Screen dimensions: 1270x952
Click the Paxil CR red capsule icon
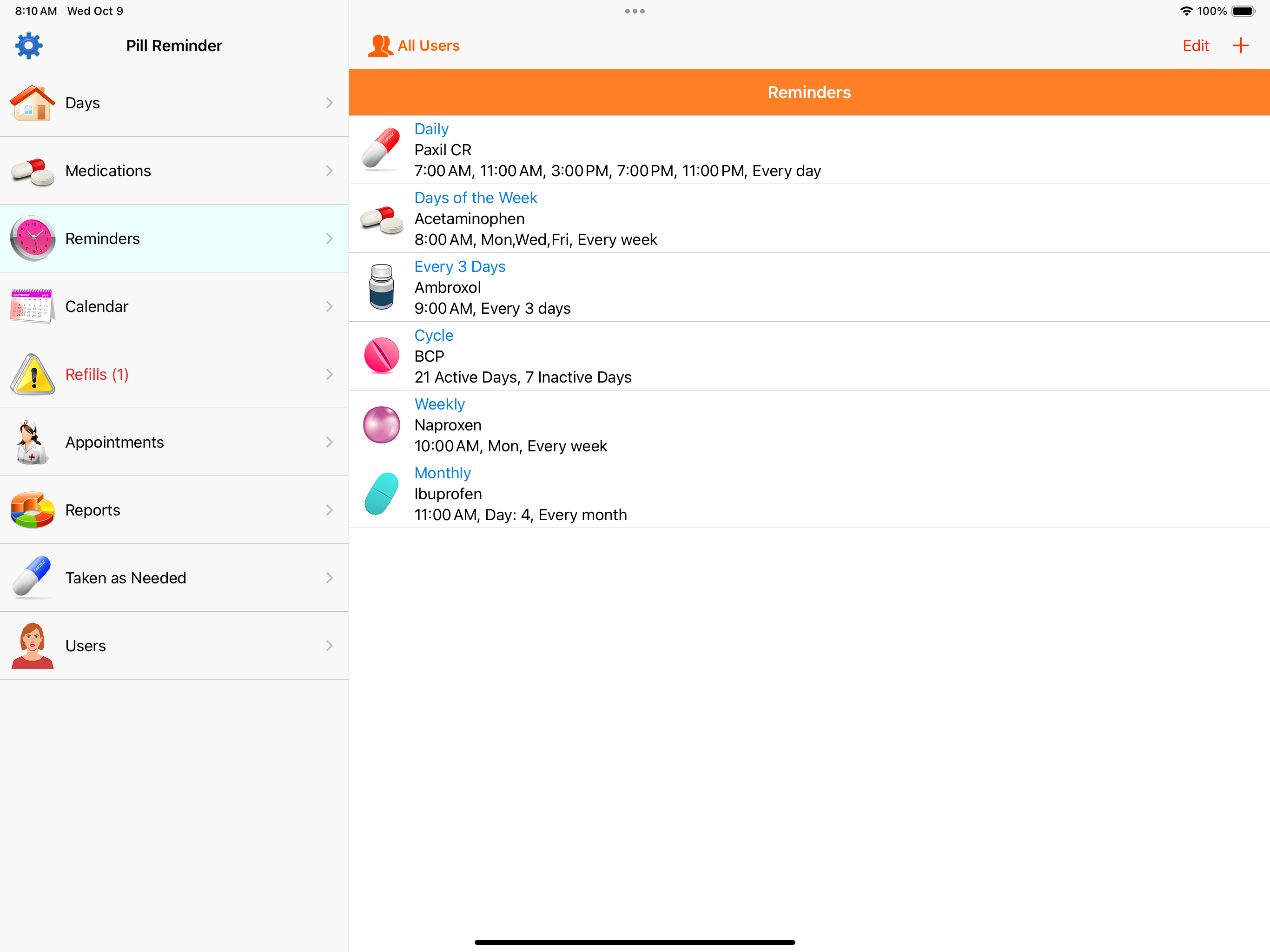[x=381, y=149]
